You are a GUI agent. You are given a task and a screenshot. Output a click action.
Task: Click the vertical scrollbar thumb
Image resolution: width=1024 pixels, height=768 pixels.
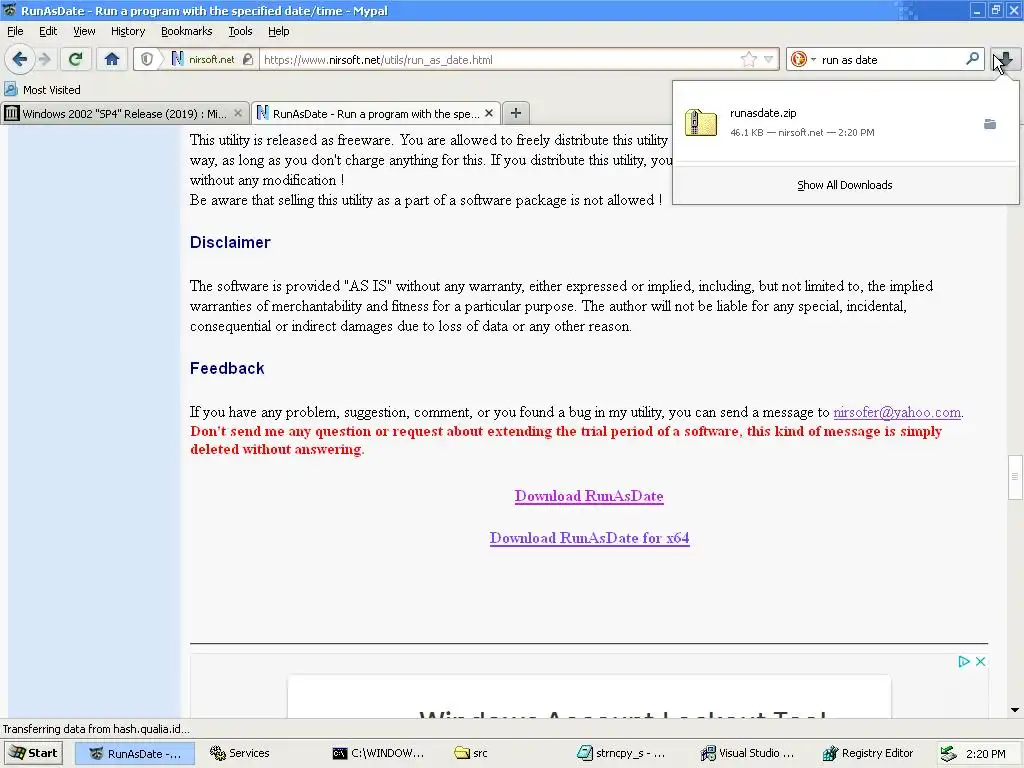[1014, 477]
